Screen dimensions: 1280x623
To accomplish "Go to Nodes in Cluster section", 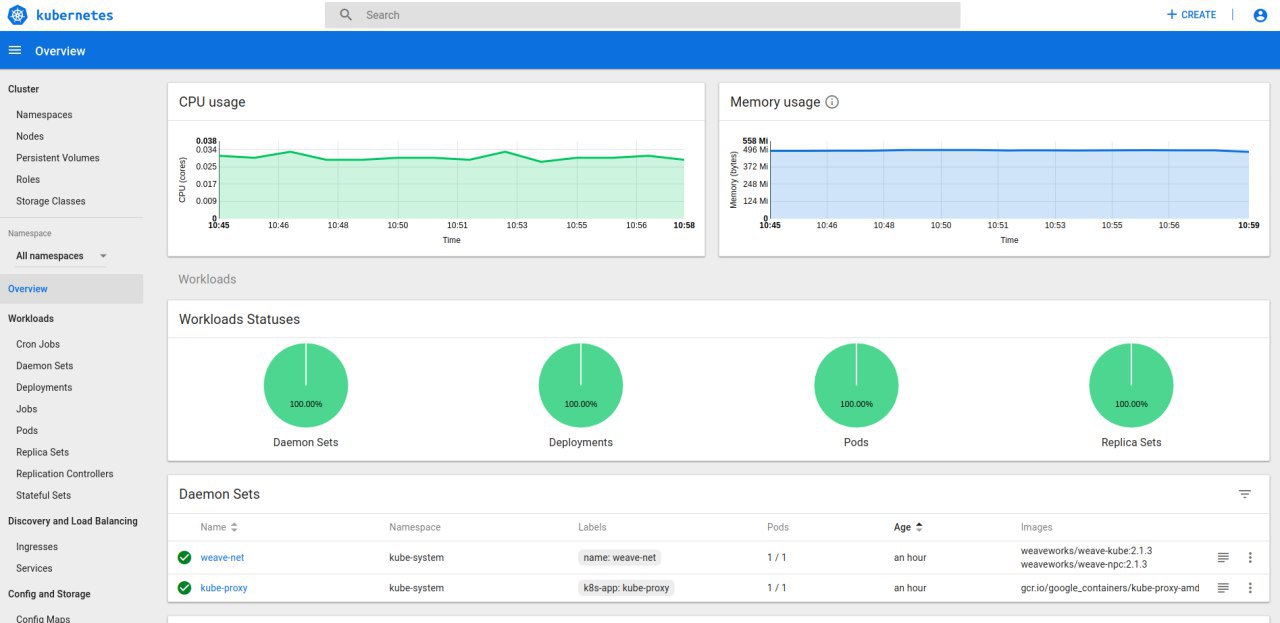I will (30, 136).
